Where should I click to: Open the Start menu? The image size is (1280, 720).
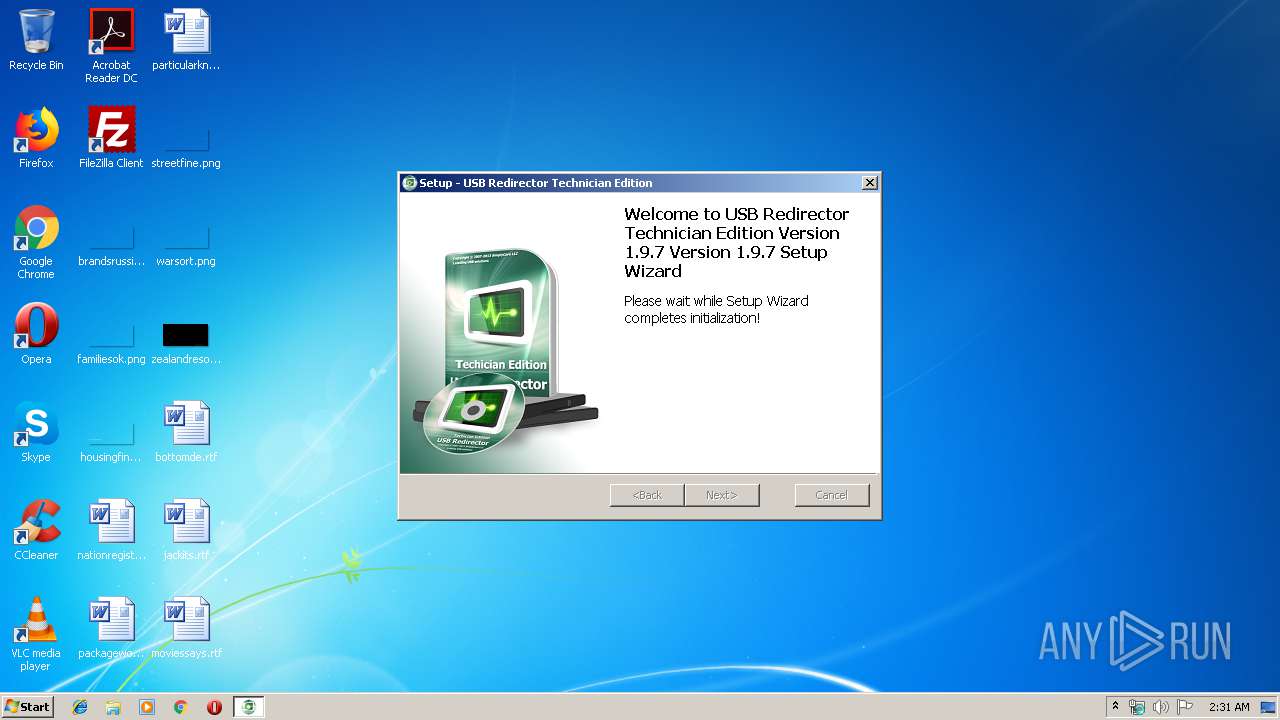(x=28, y=707)
